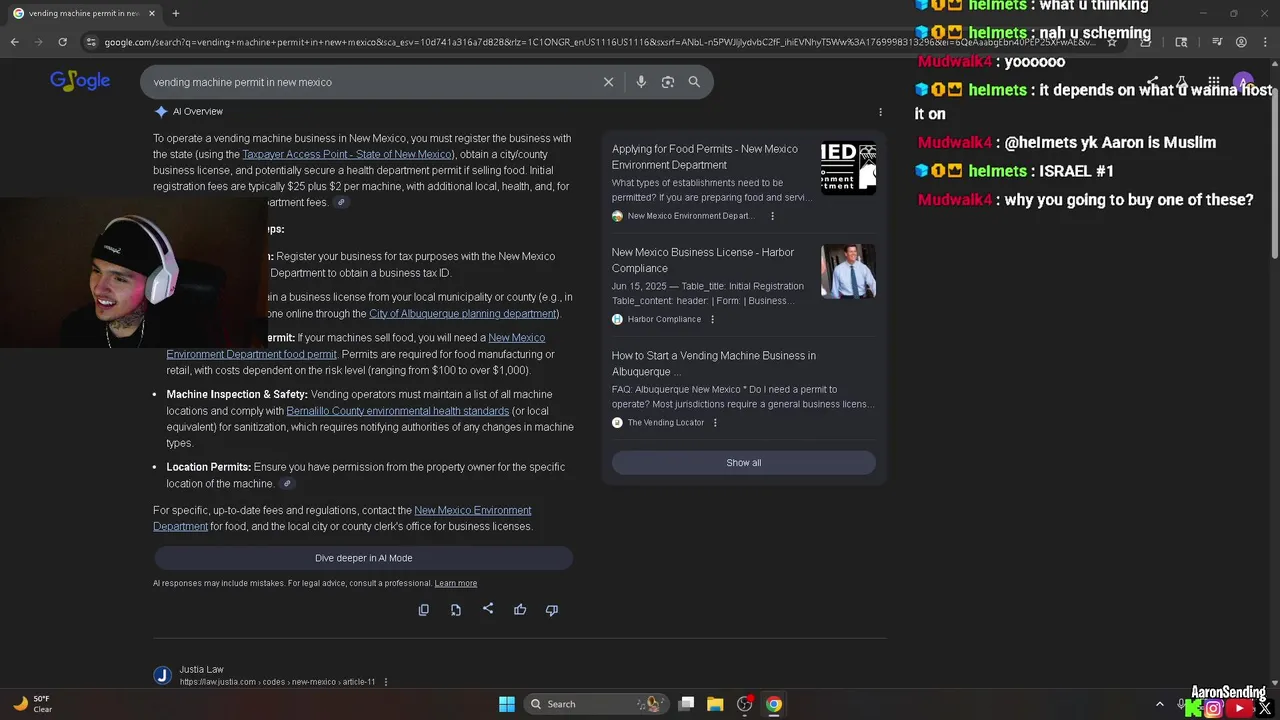Open Chrome profile icon

1241,42
